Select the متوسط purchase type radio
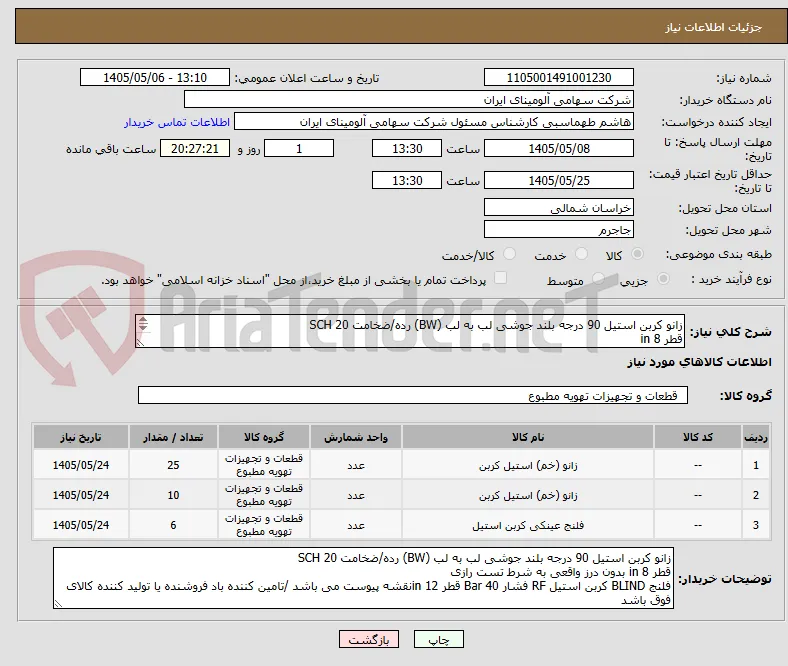The image size is (788, 666). point(598,279)
